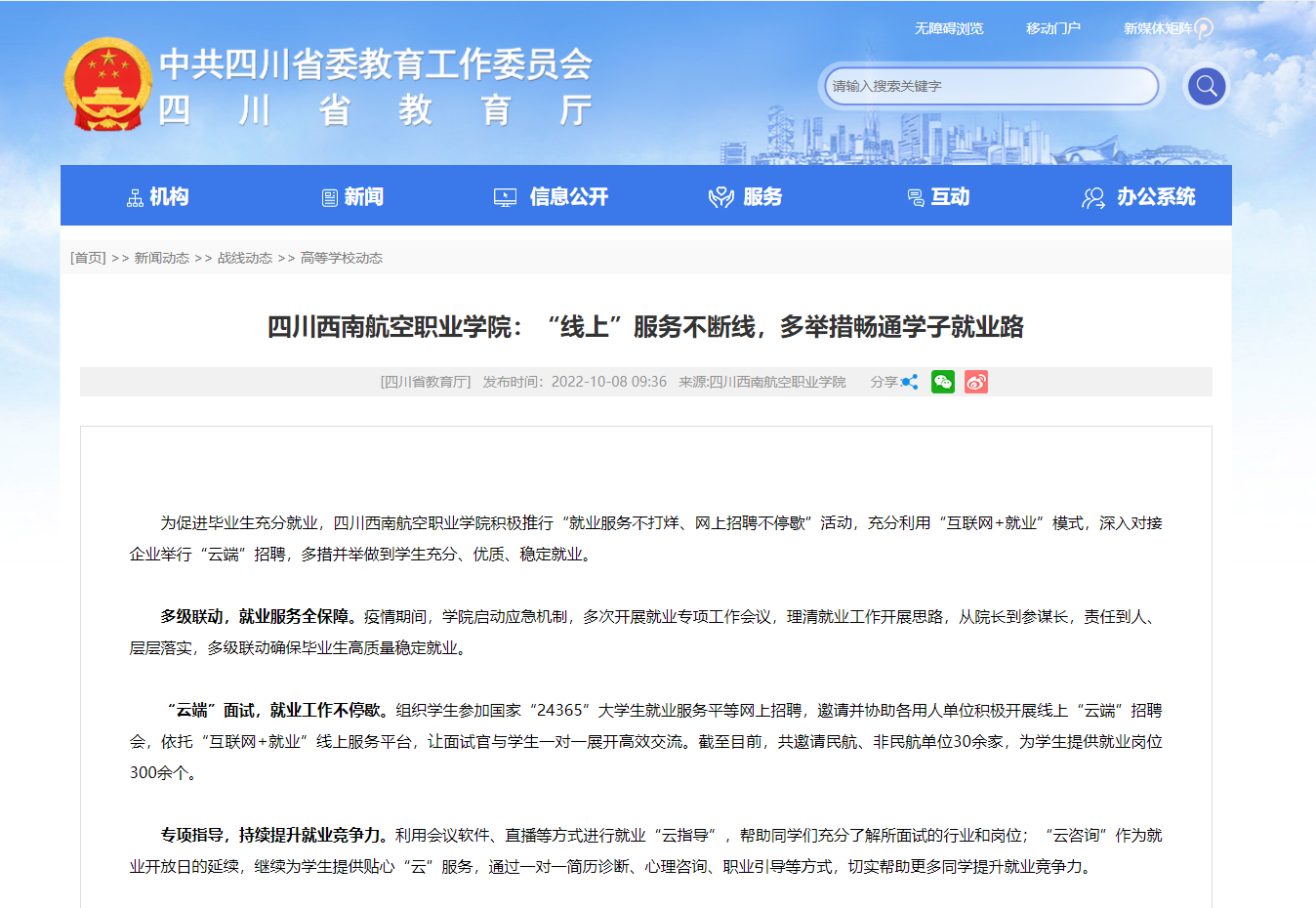Click the 新媒体矩阵 link
This screenshot has width=1316, height=908.
1158,28
